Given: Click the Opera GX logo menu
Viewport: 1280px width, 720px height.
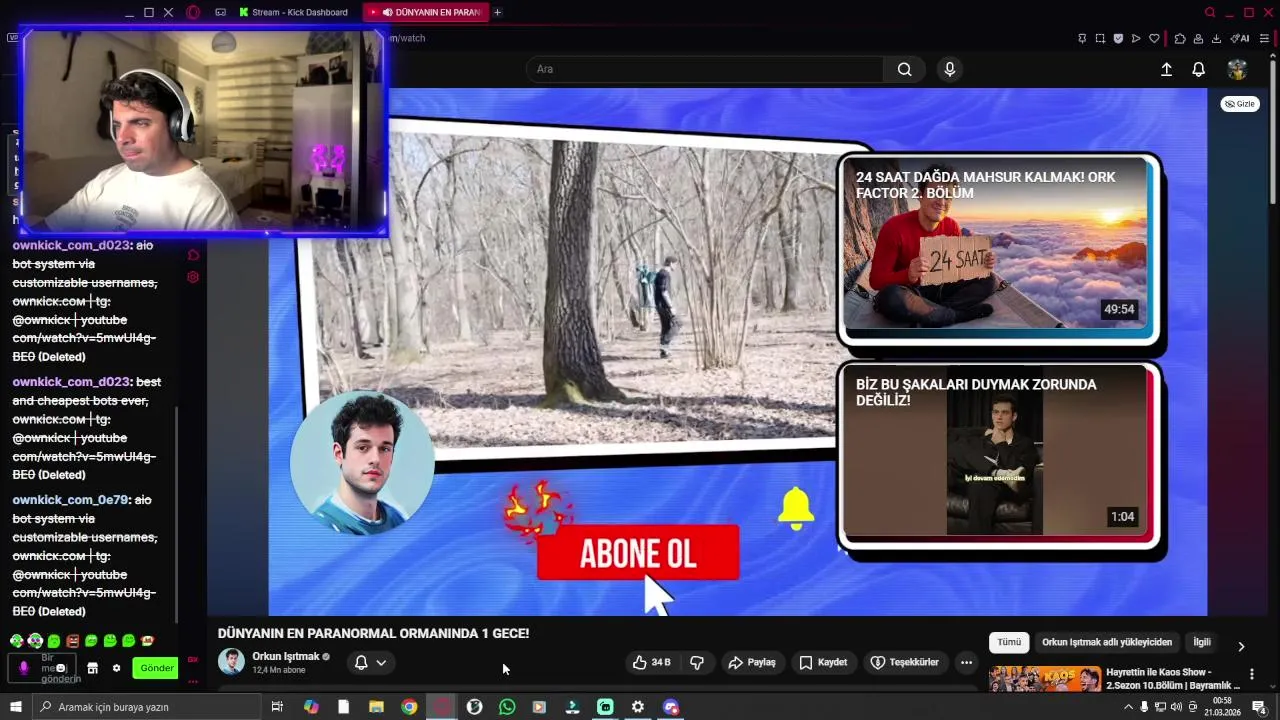Looking at the screenshot, I should (x=193, y=12).
